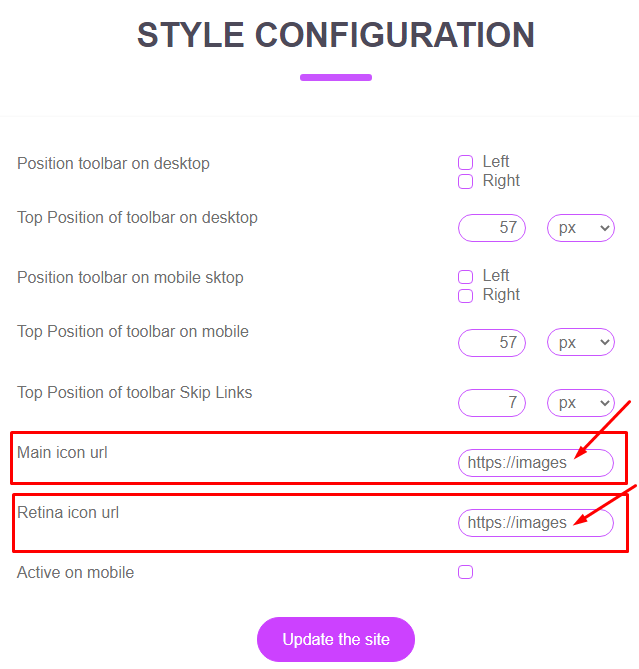Enable the Active on mobile checkbox
639x669 pixels.
(465, 572)
